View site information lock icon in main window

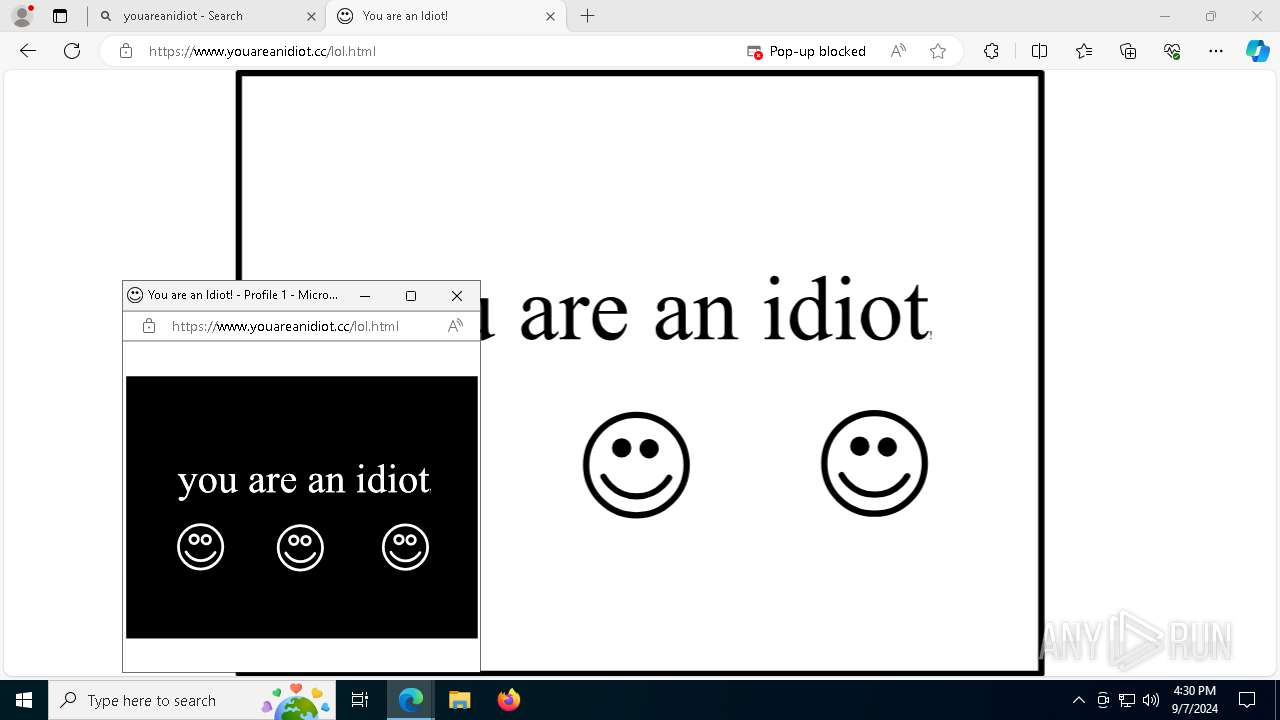pos(126,51)
